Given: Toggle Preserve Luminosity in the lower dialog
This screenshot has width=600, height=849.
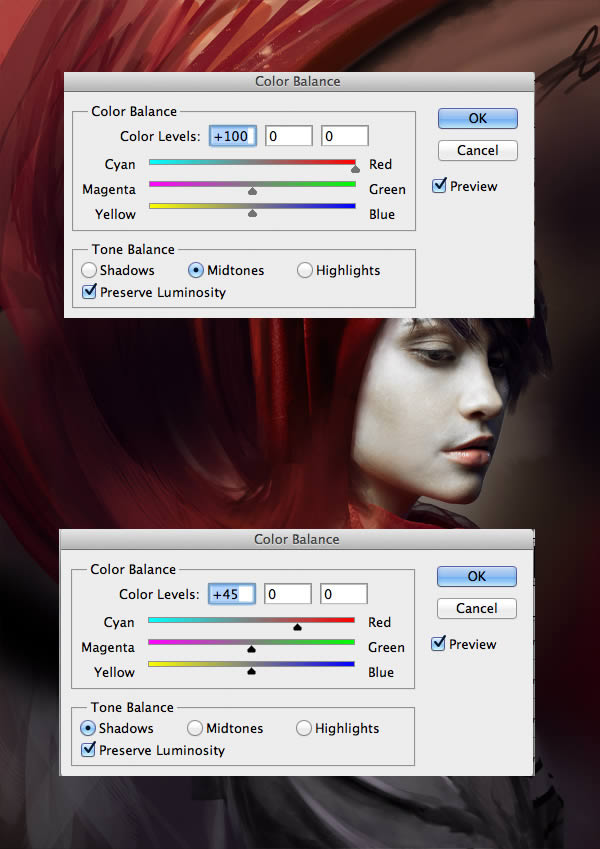Looking at the screenshot, I should pos(88,750).
